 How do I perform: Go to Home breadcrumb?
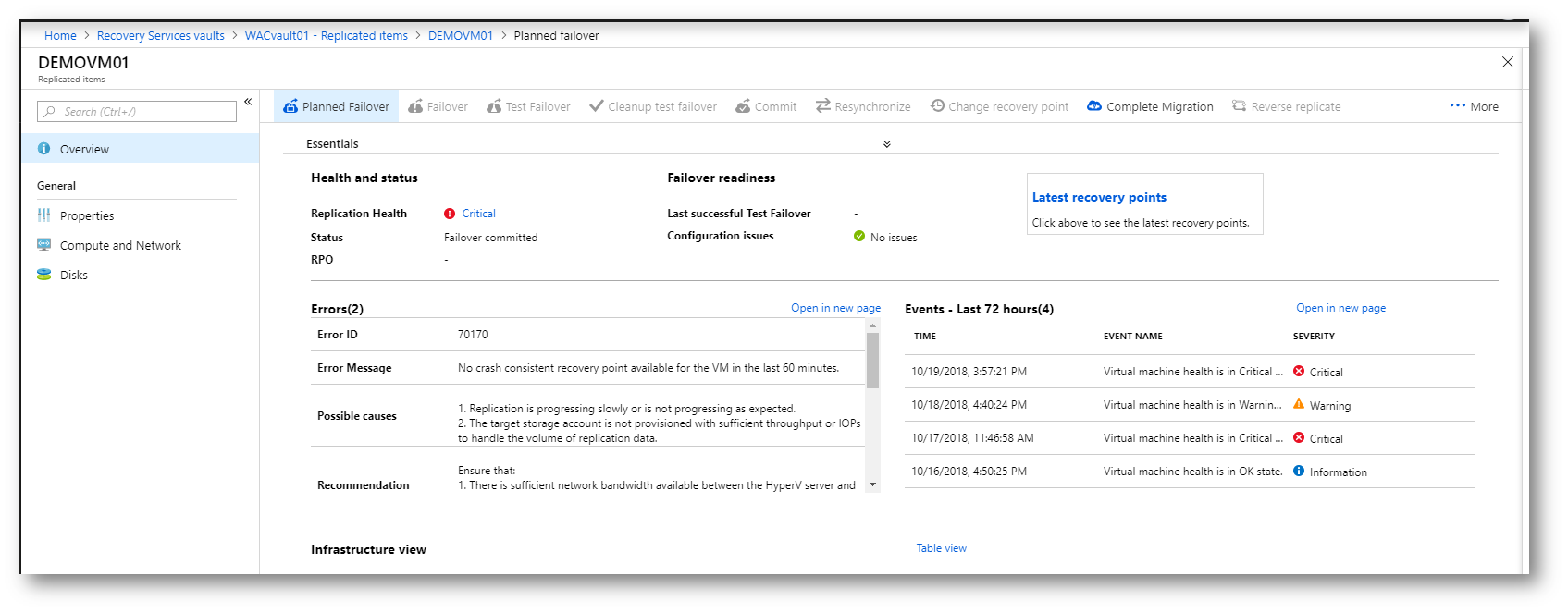(60, 35)
